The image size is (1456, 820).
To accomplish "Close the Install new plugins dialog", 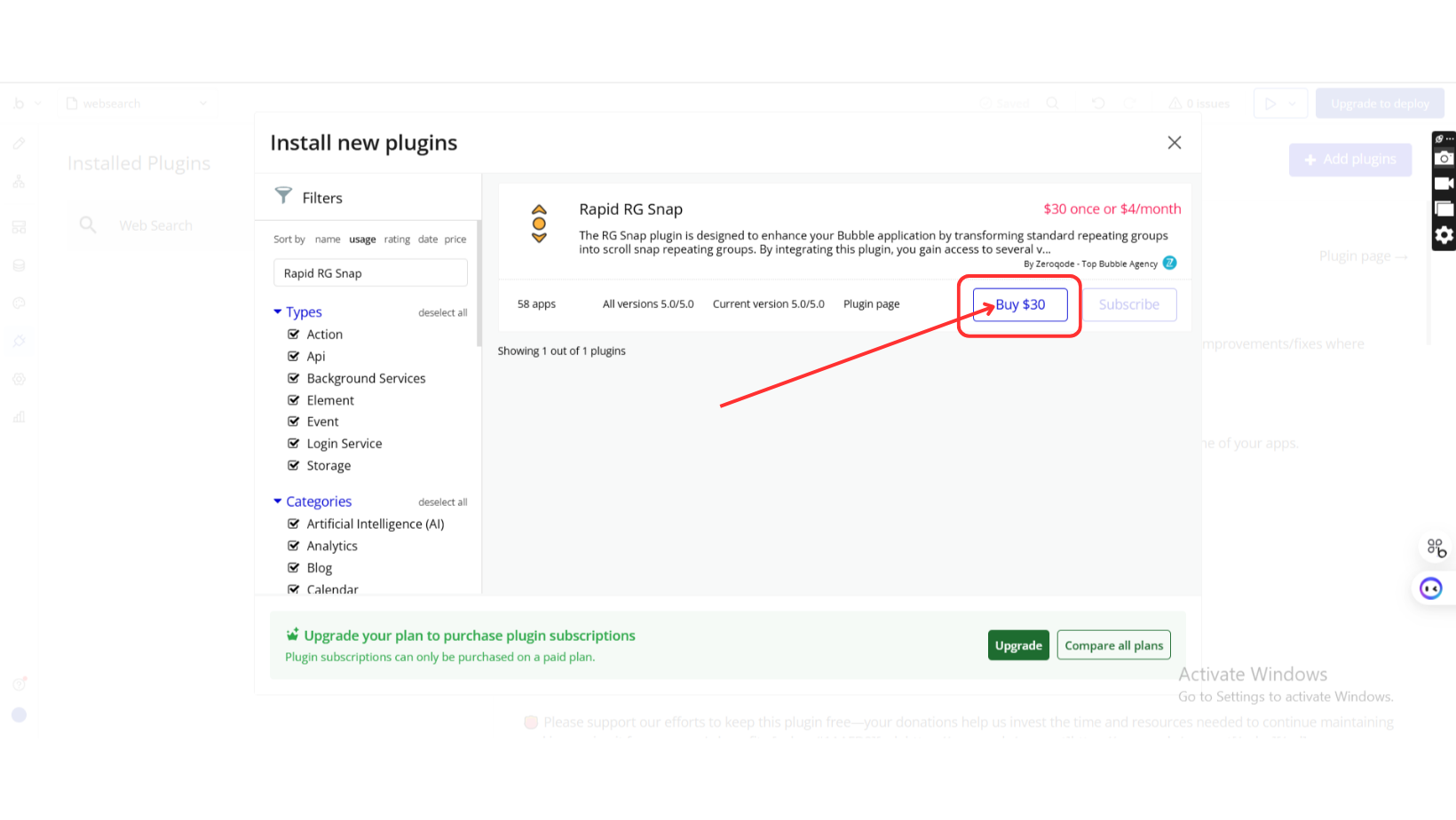I will point(1174,143).
